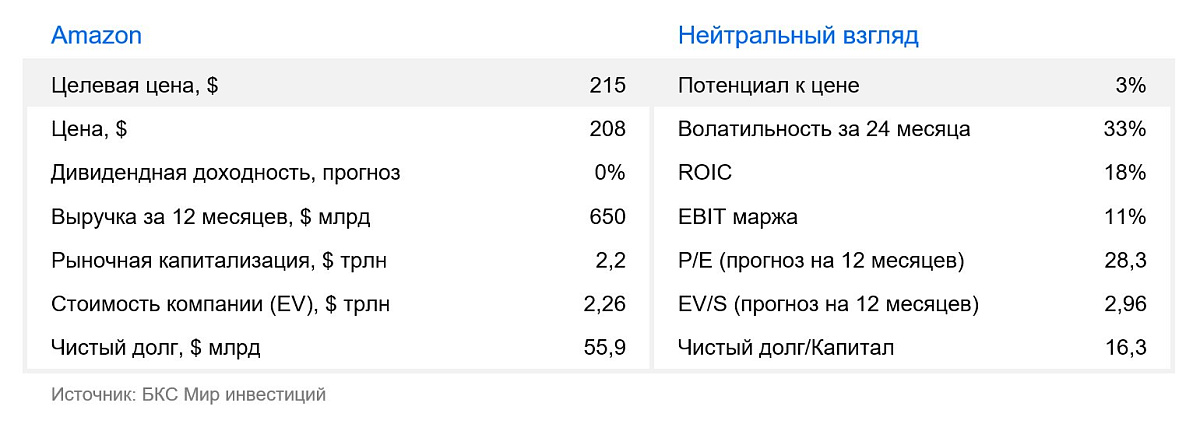
Task: Select the ROIC row label
Action: [x=705, y=173]
